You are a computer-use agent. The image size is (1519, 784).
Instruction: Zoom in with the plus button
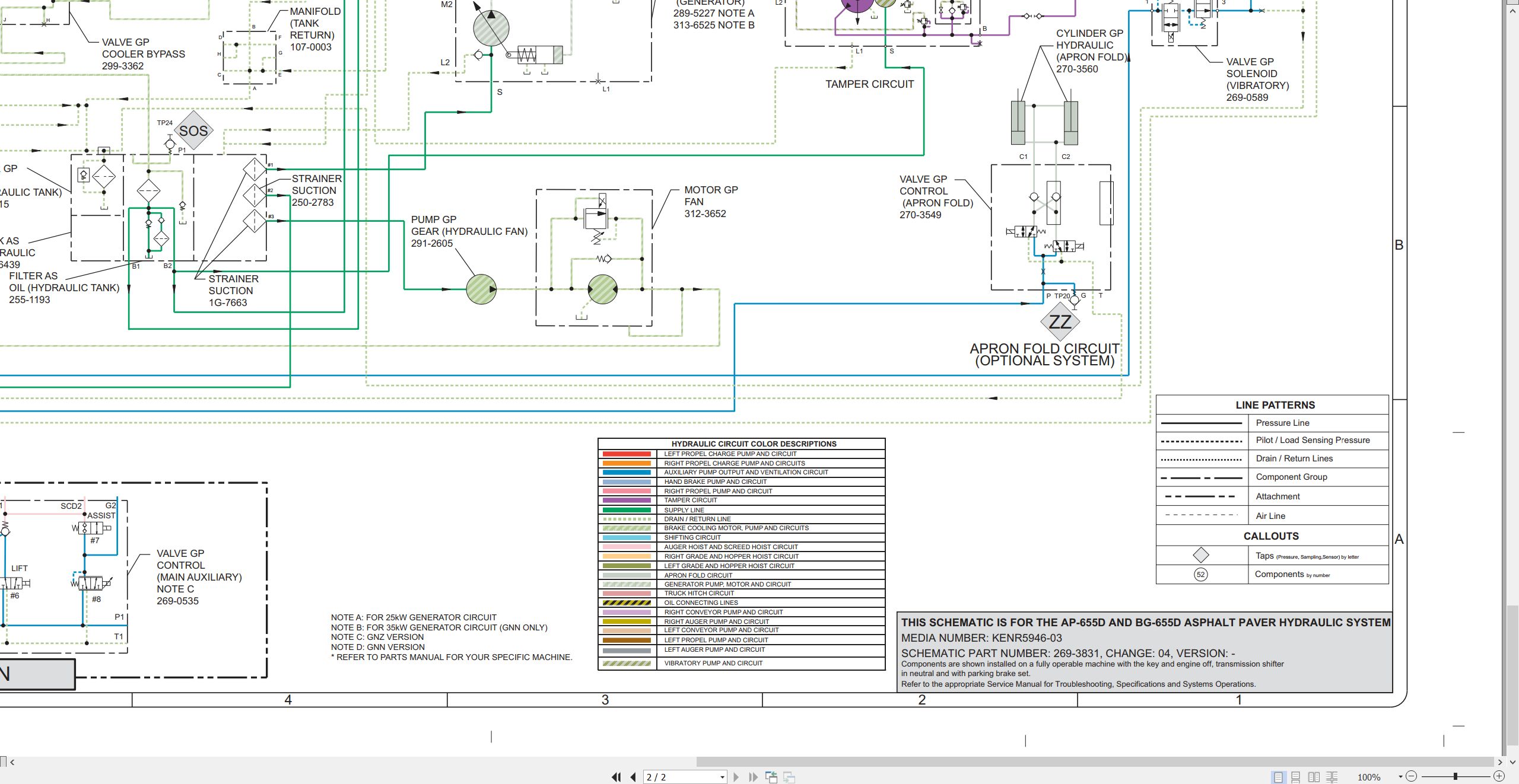click(x=1499, y=776)
